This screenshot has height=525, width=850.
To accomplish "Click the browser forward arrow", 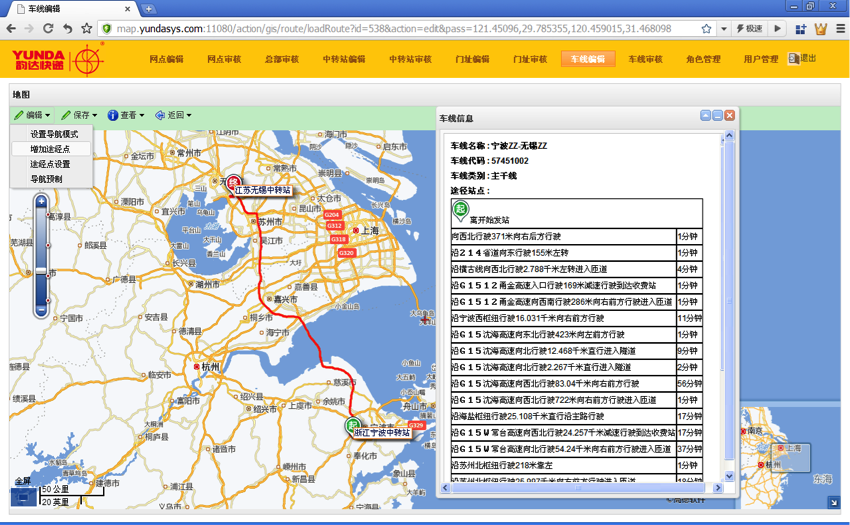I will 29,28.
